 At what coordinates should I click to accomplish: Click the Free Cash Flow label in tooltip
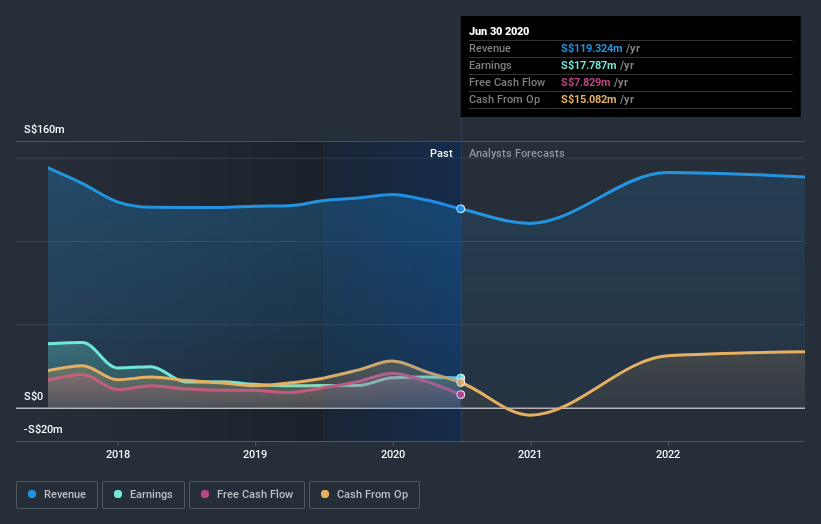[507, 82]
